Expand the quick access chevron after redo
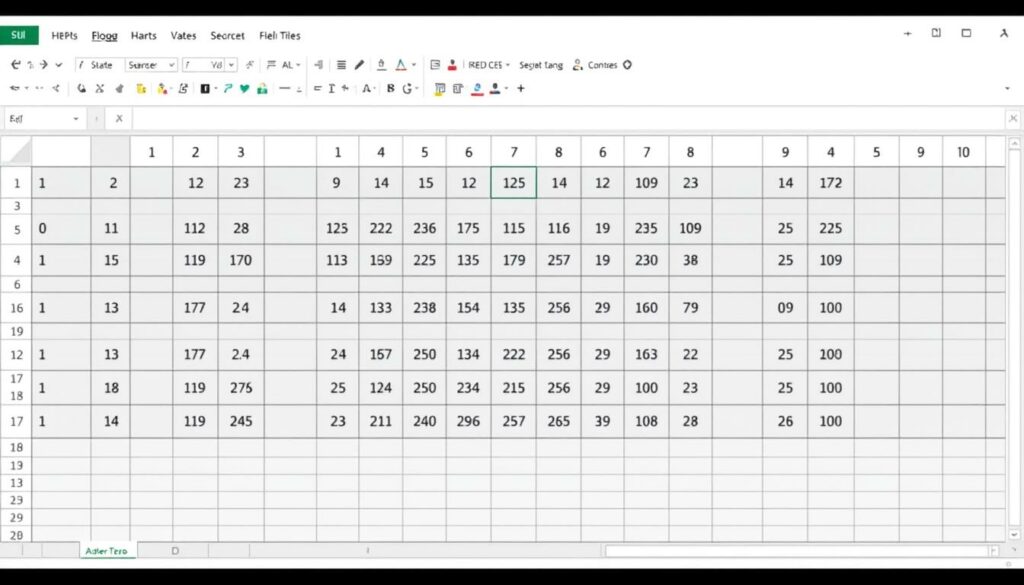The width and height of the screenshot is (1024, 585). pos(59,65)
